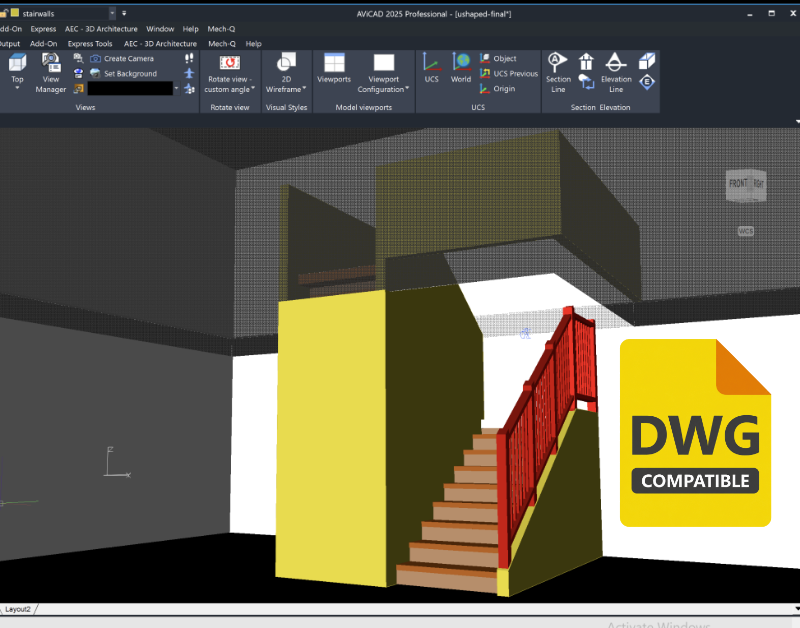Choose the UCS Origin tool

click(497, 89)
